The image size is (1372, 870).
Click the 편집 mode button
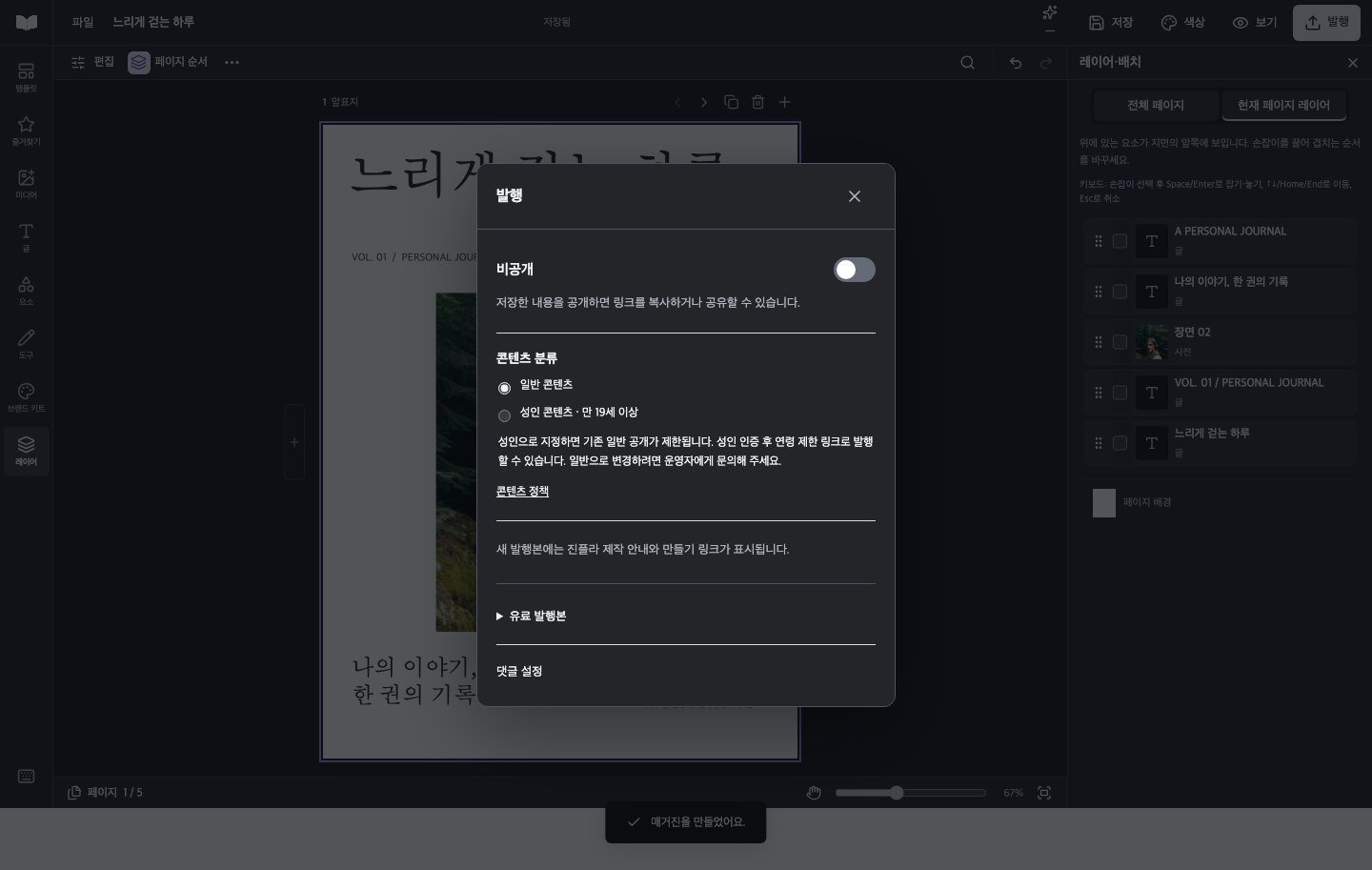(92, 62)
